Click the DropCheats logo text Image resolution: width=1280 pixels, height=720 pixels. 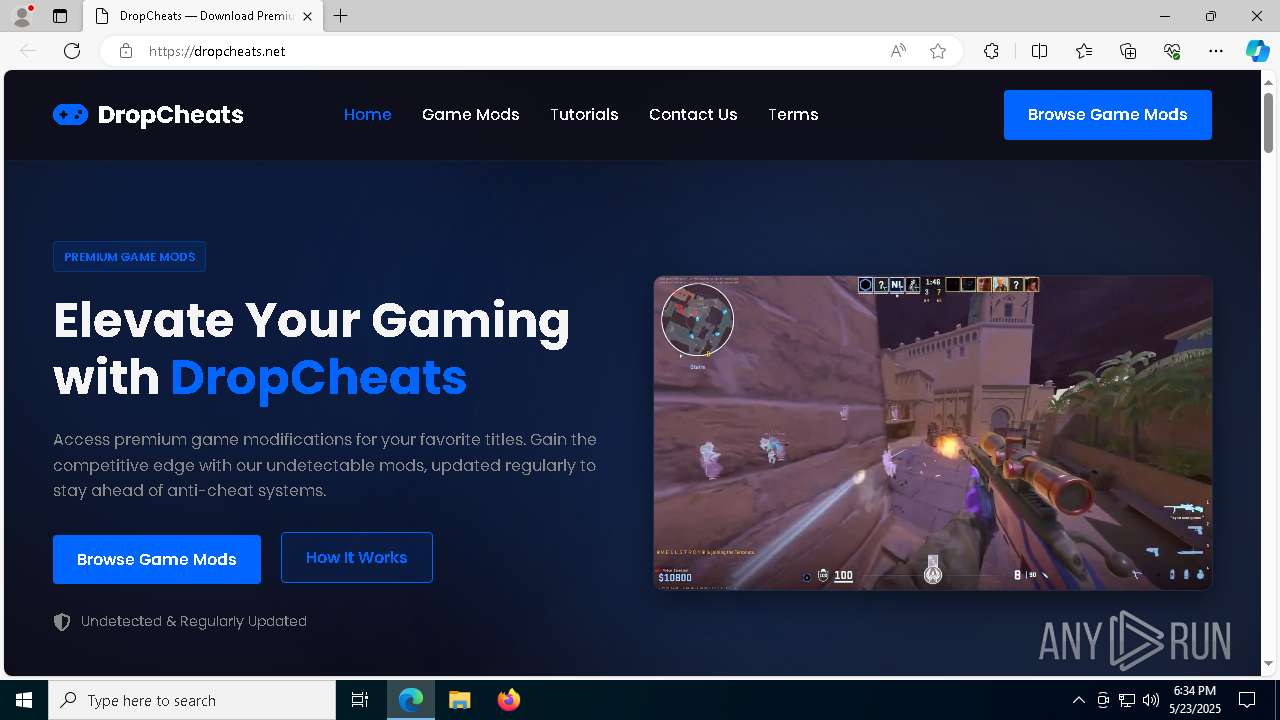click(x=171, y=115)
